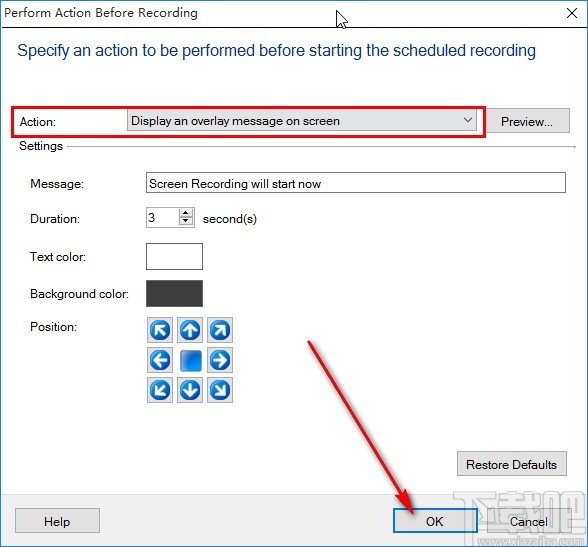This screenshot has width=588, height=547.
Task: Decrease Duration with the down spinner
Action: [x=186, y=222]
